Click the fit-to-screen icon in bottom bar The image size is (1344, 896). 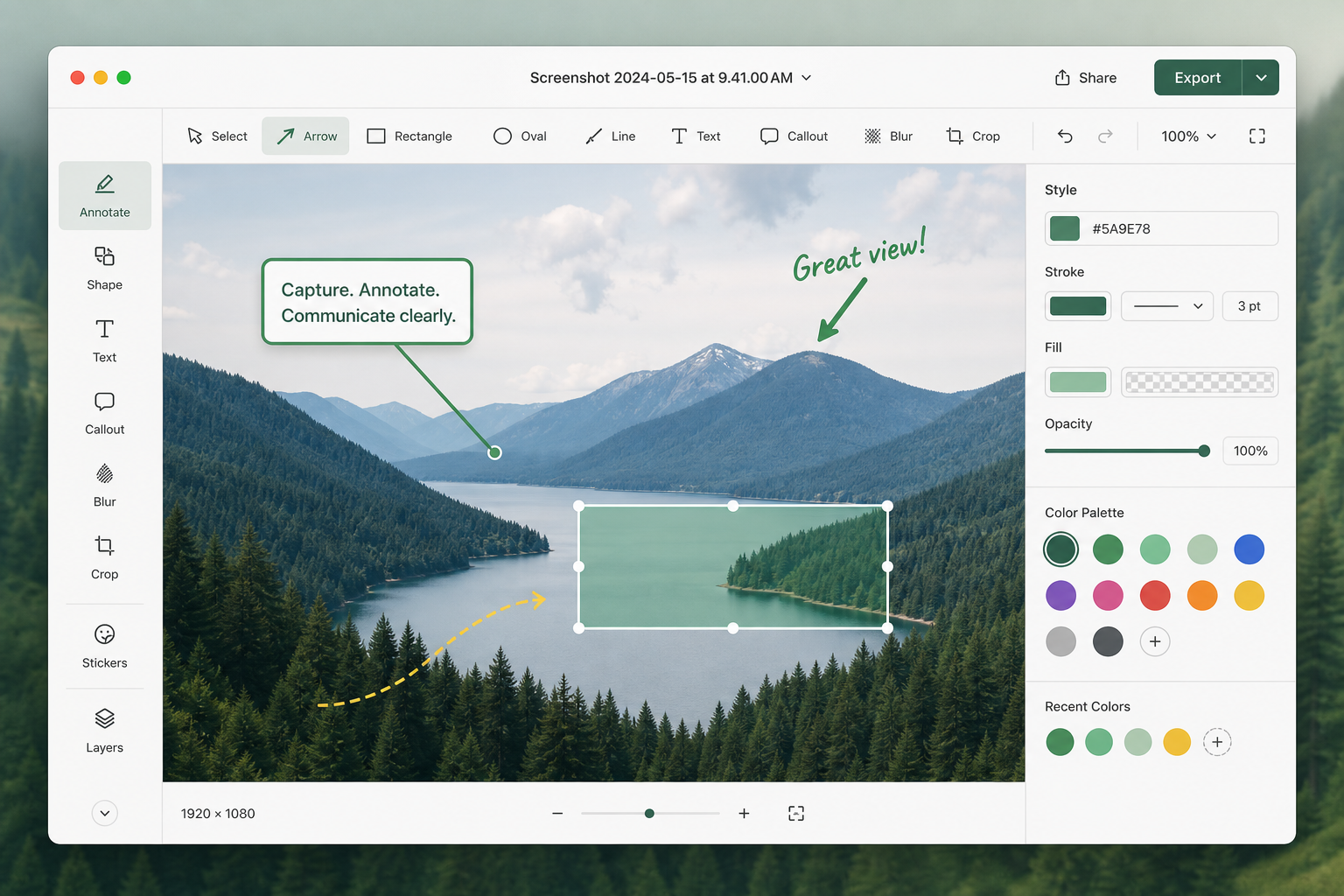796,814
